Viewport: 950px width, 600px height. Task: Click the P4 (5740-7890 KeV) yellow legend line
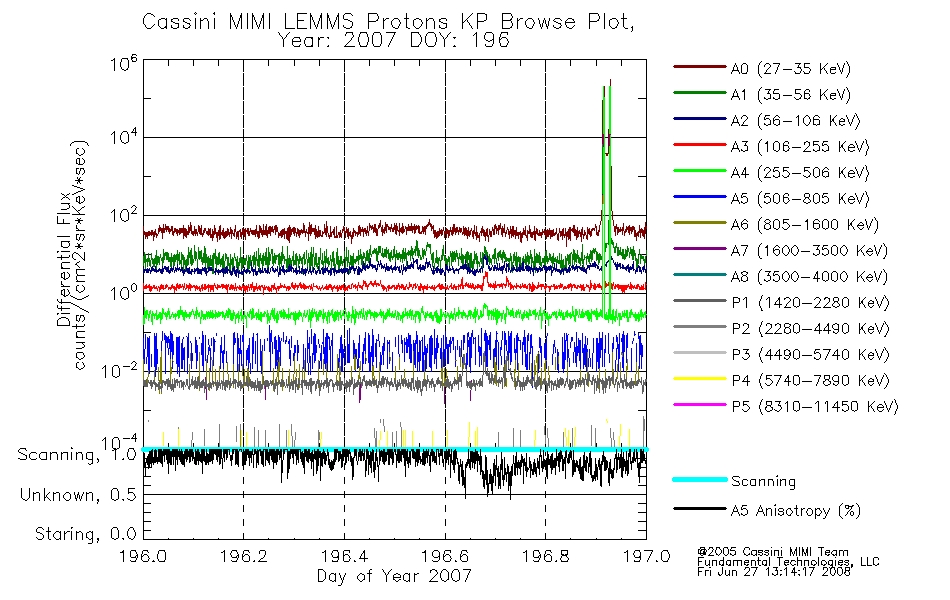[700, 379]
